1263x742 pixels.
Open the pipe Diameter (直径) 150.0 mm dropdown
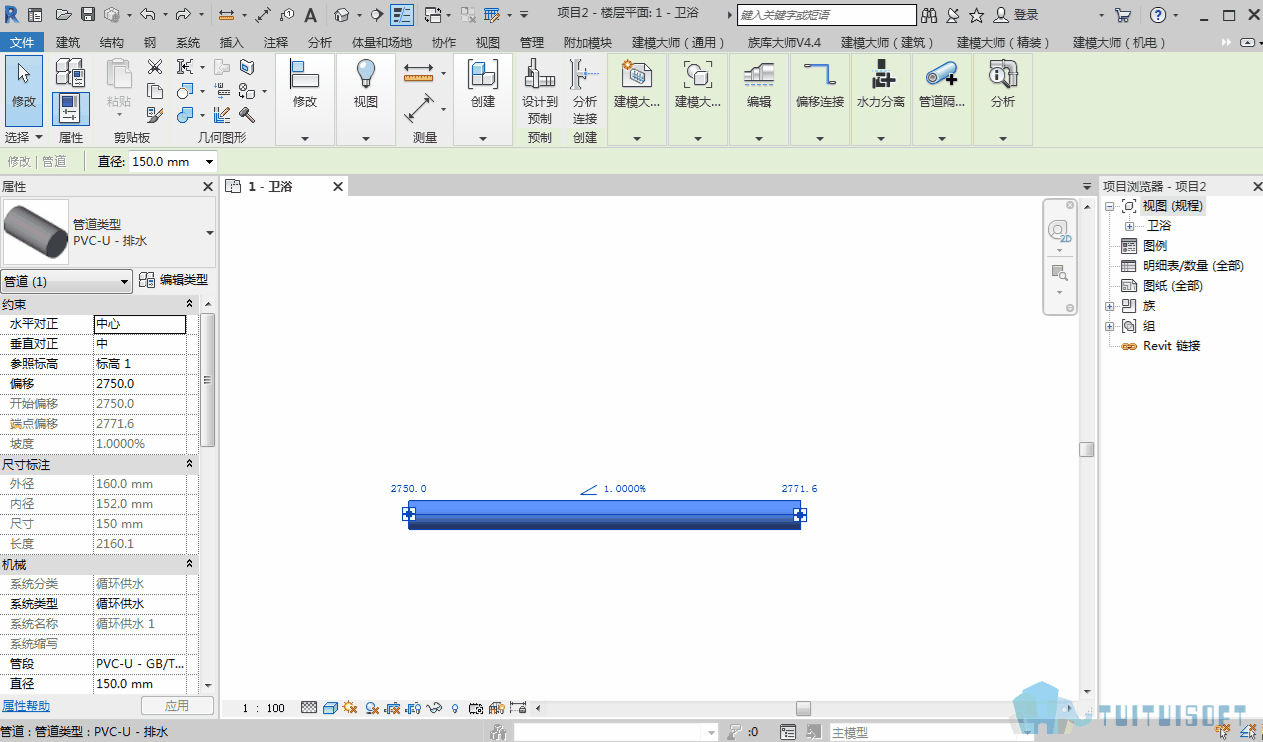click(209, 162)
